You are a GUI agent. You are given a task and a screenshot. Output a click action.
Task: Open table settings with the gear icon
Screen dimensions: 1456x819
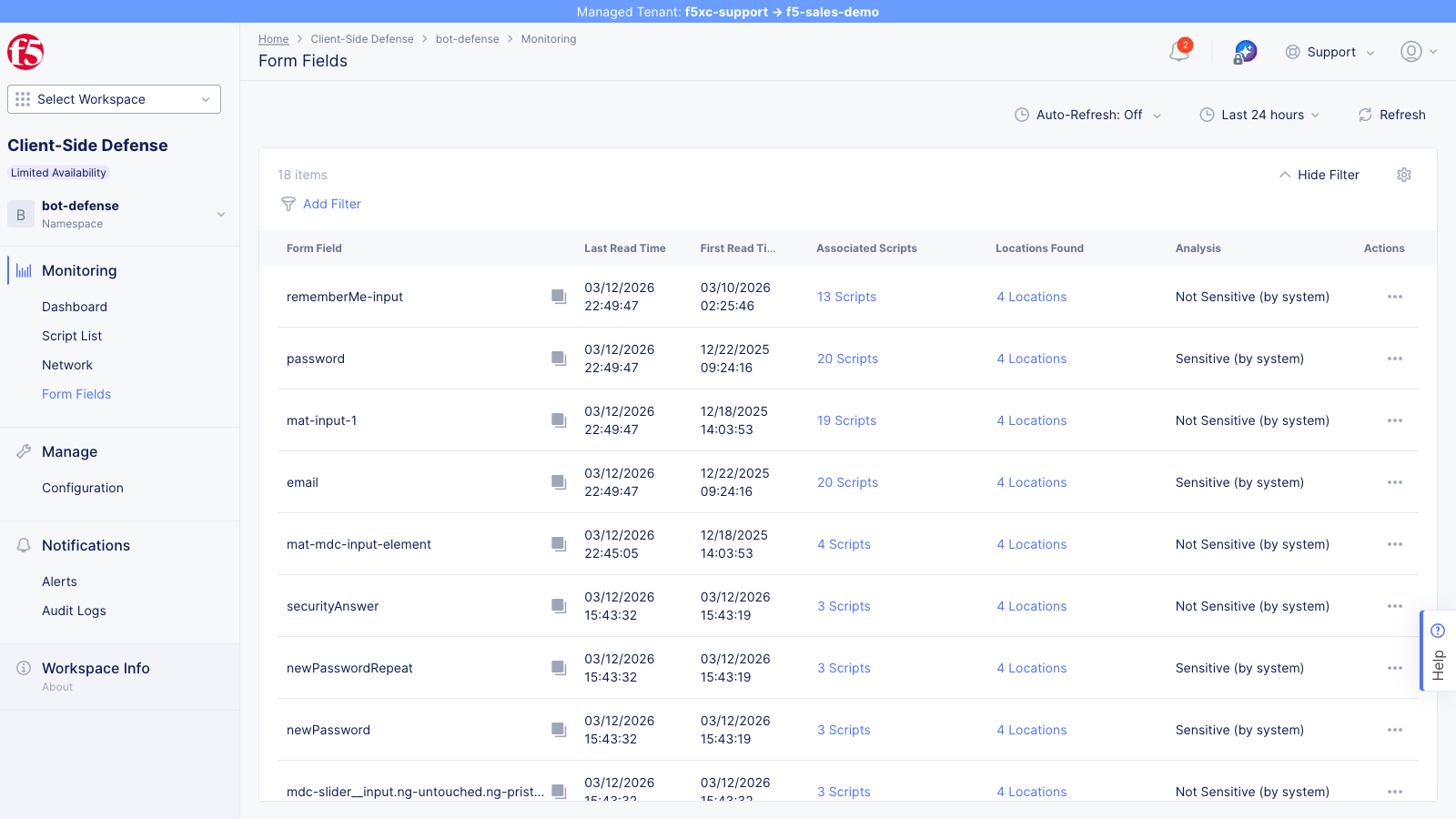1404,174
